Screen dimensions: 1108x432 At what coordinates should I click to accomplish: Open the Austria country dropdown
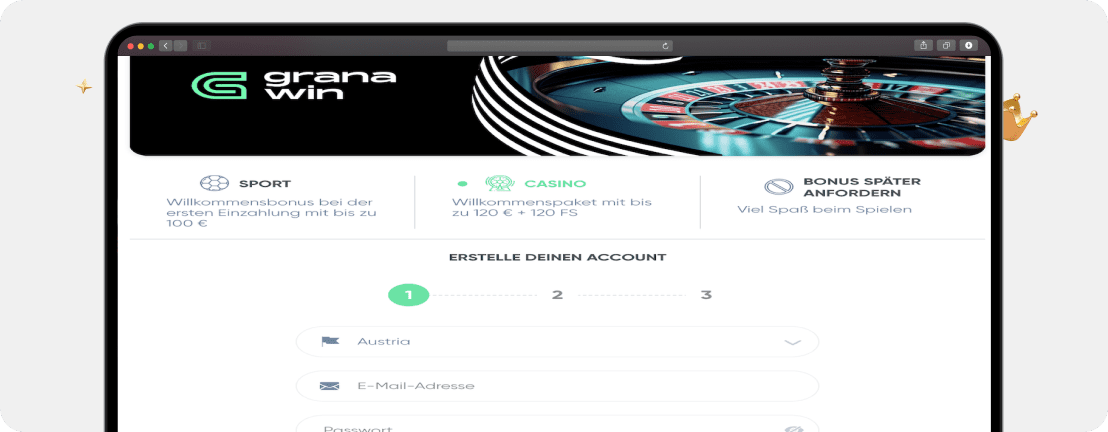point(557,341)
